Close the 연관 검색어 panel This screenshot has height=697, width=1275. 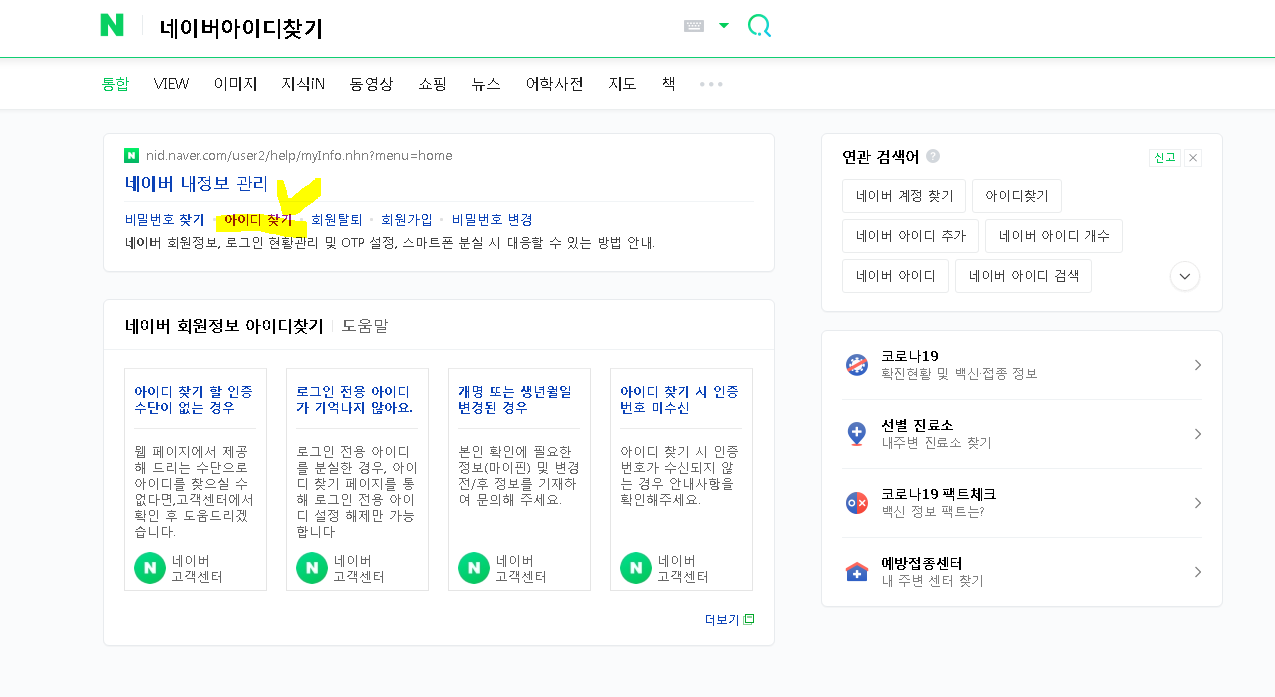(x=1193, y=158)
